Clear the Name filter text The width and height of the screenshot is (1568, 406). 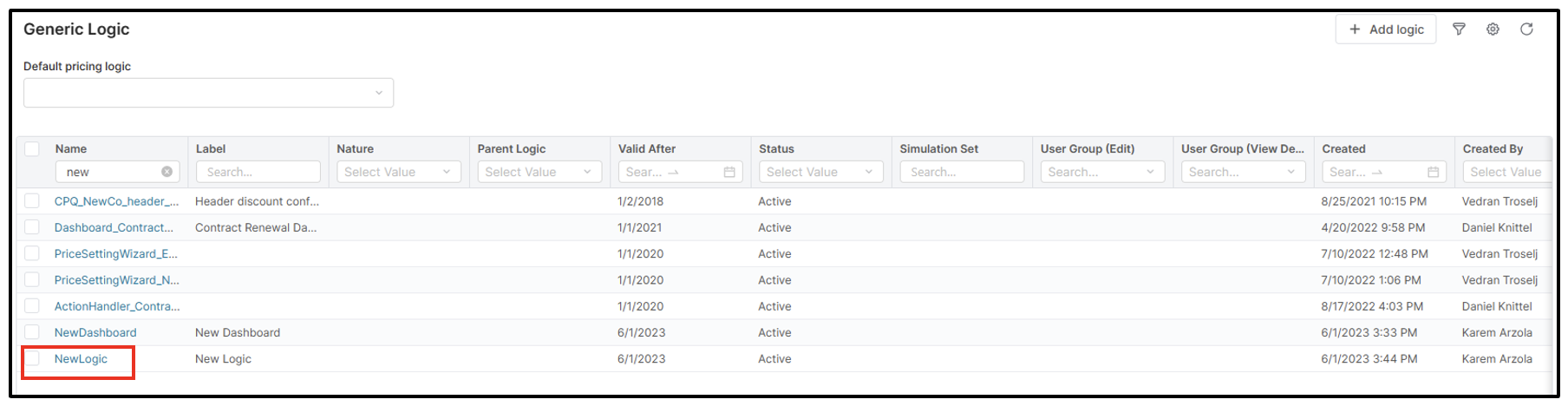167,172
